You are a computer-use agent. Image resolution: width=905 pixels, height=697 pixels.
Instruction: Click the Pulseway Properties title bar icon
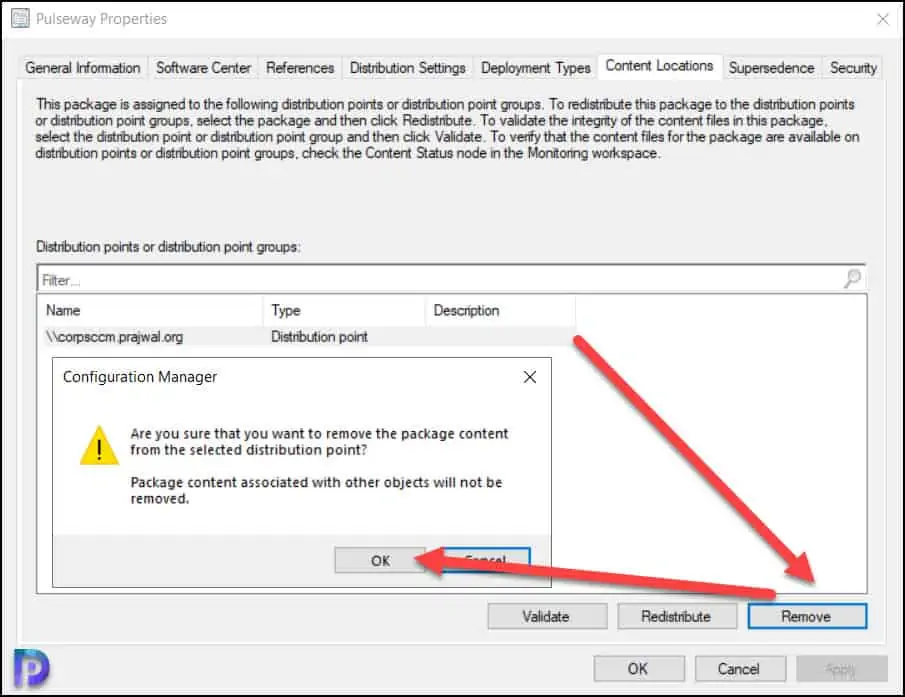pyautogui.click(x=20, y=18)
